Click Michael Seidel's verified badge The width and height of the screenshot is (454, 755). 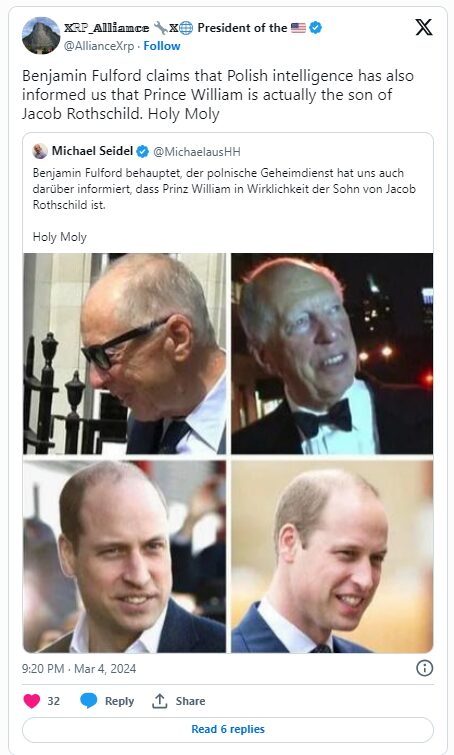(143, 151)
